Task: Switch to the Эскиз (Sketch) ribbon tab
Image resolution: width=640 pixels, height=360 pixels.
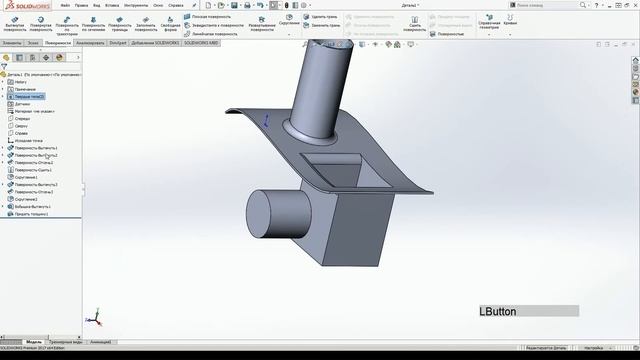Action: click(x=33, y=43)
